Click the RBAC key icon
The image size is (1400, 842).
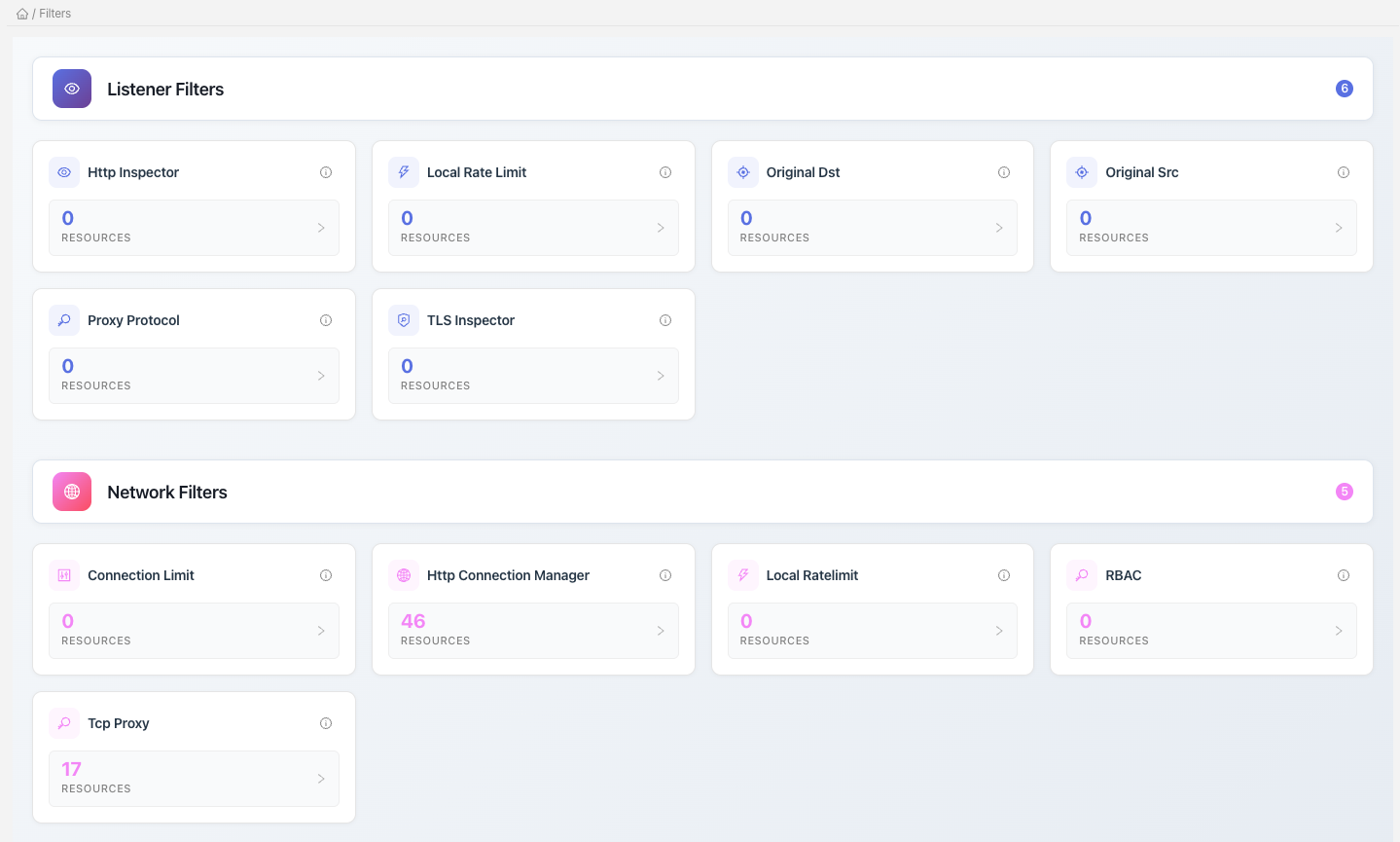(1082, 575)
